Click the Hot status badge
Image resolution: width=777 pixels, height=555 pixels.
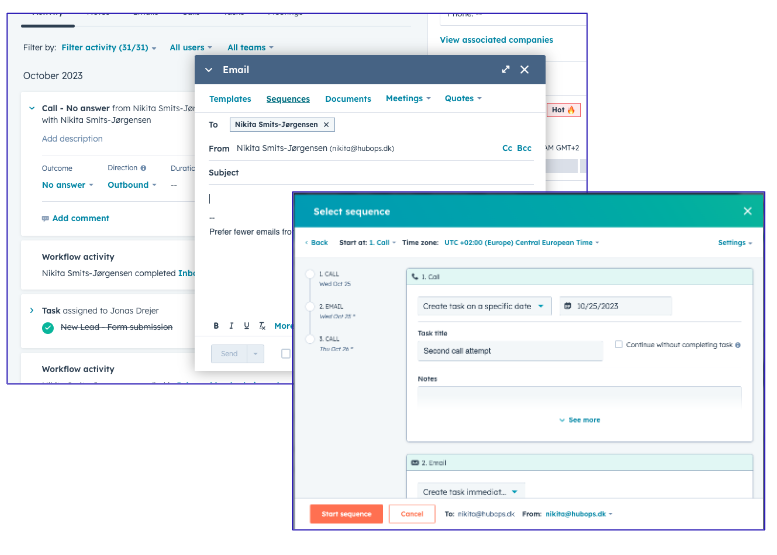(x=563, y=110)
